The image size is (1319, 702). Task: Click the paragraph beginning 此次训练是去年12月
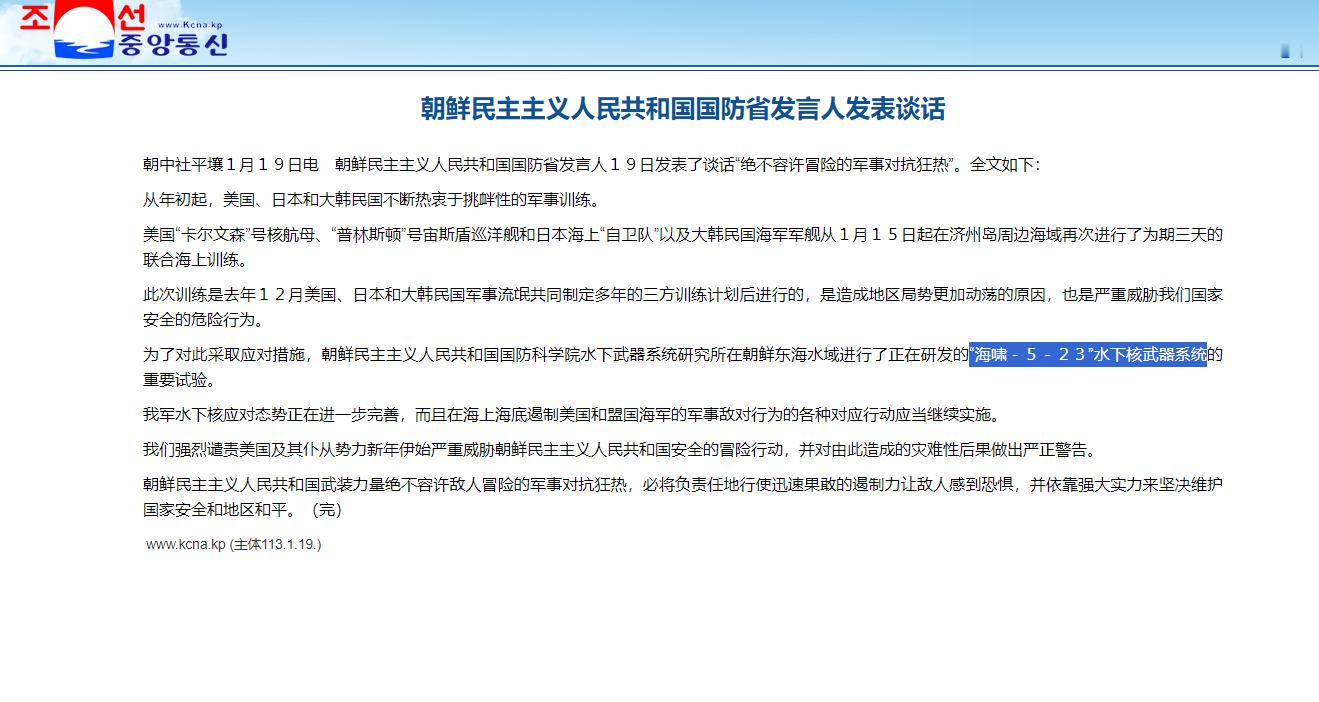click(683, 307)
